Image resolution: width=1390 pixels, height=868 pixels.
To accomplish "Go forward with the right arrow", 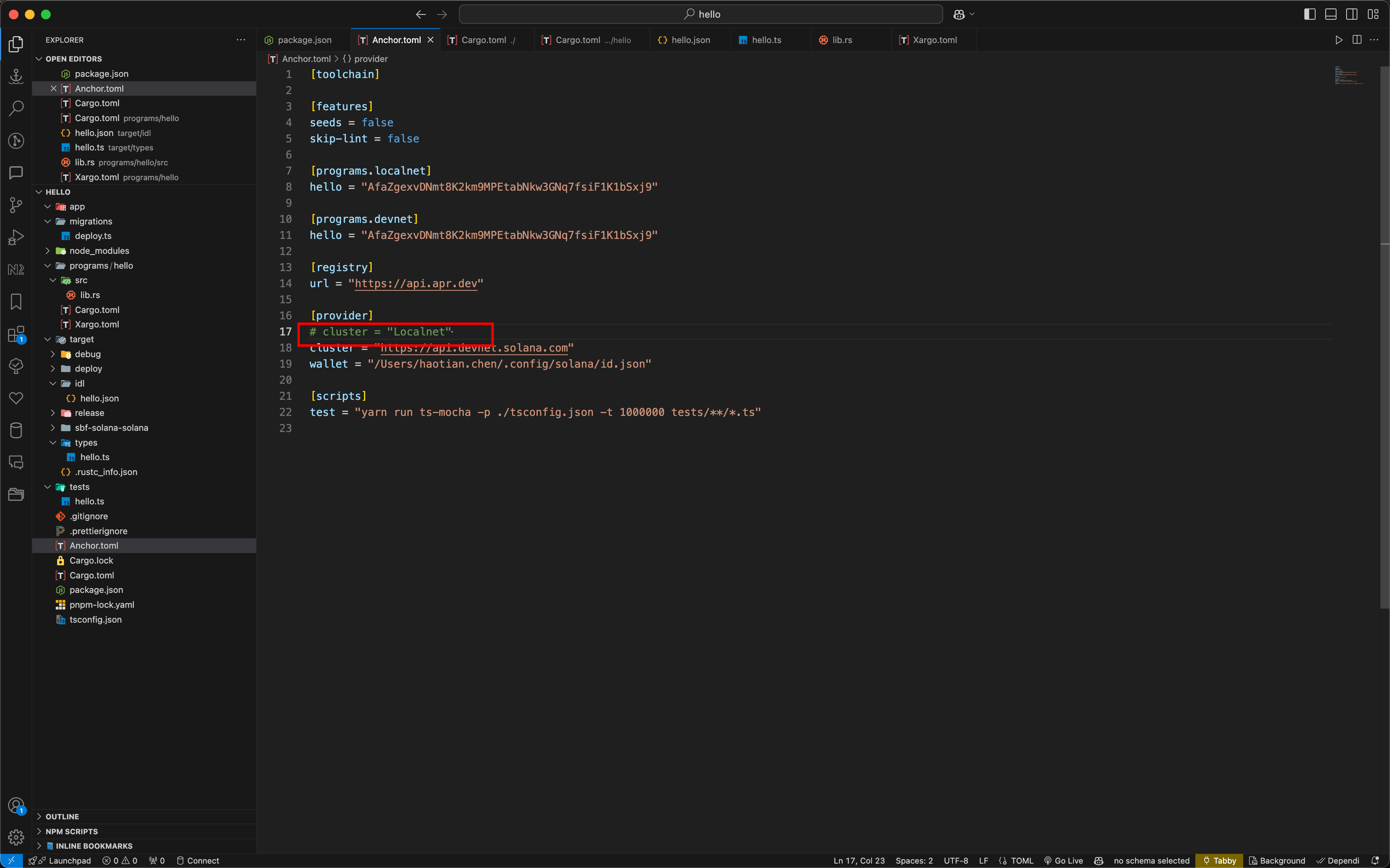I will click(442, 14).
